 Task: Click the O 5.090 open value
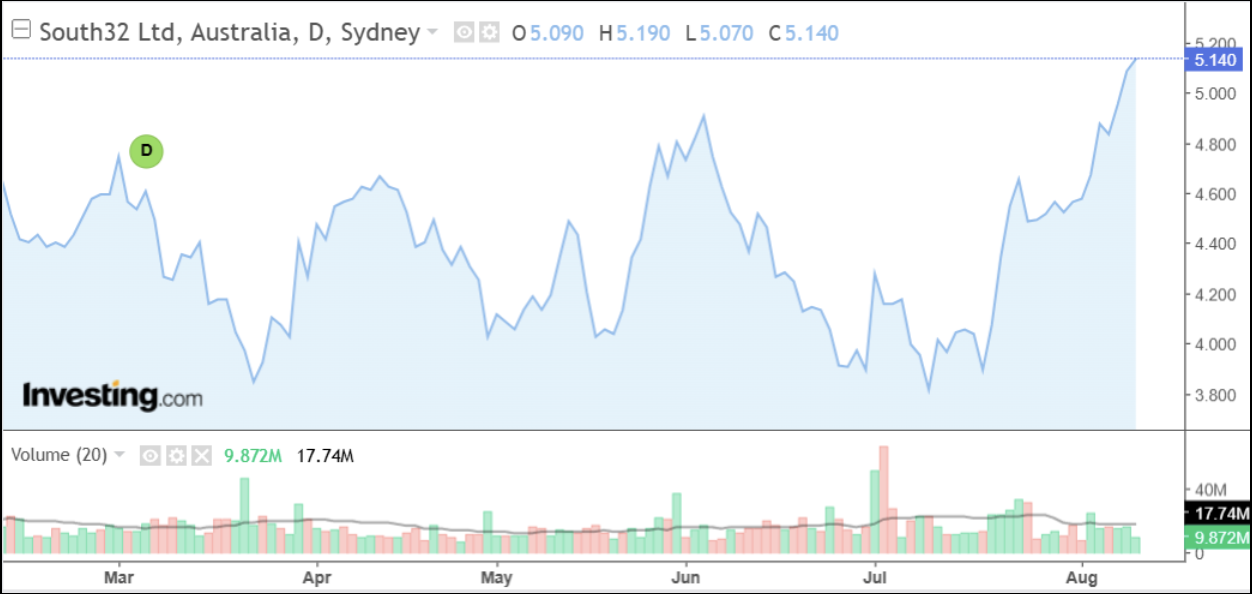pos(548,33)
